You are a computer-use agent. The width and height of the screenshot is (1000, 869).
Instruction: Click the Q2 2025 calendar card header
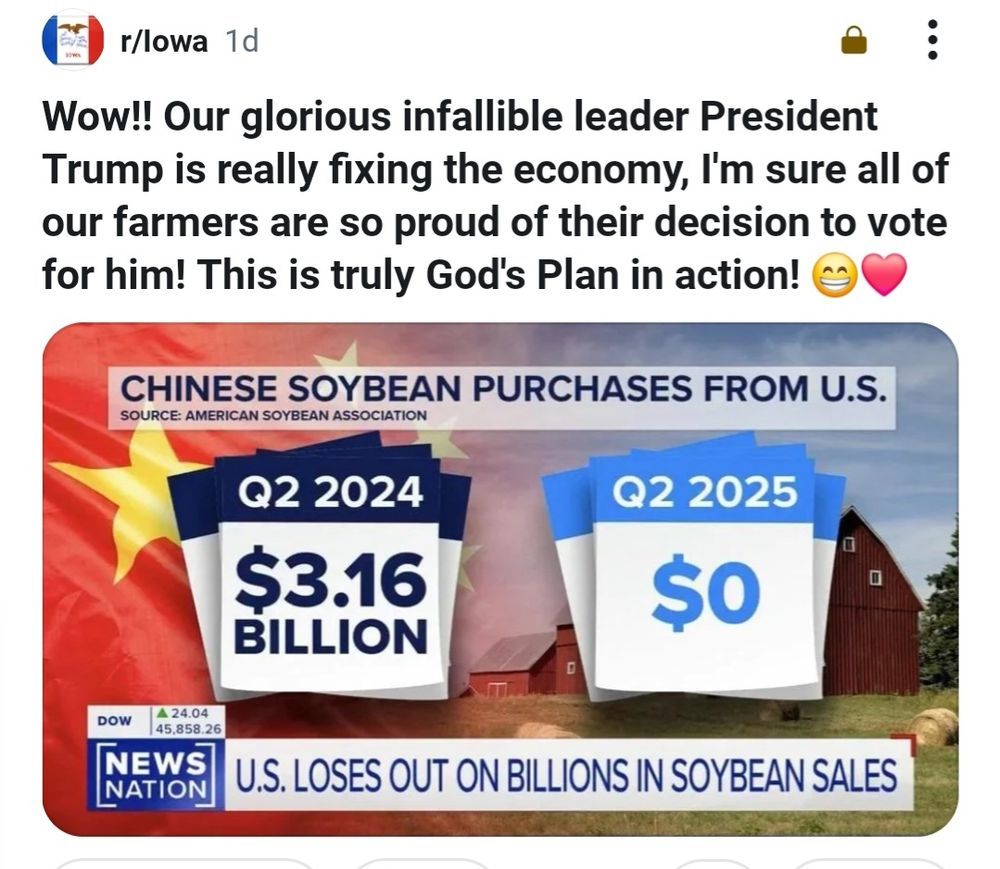(x=704, y=492)
